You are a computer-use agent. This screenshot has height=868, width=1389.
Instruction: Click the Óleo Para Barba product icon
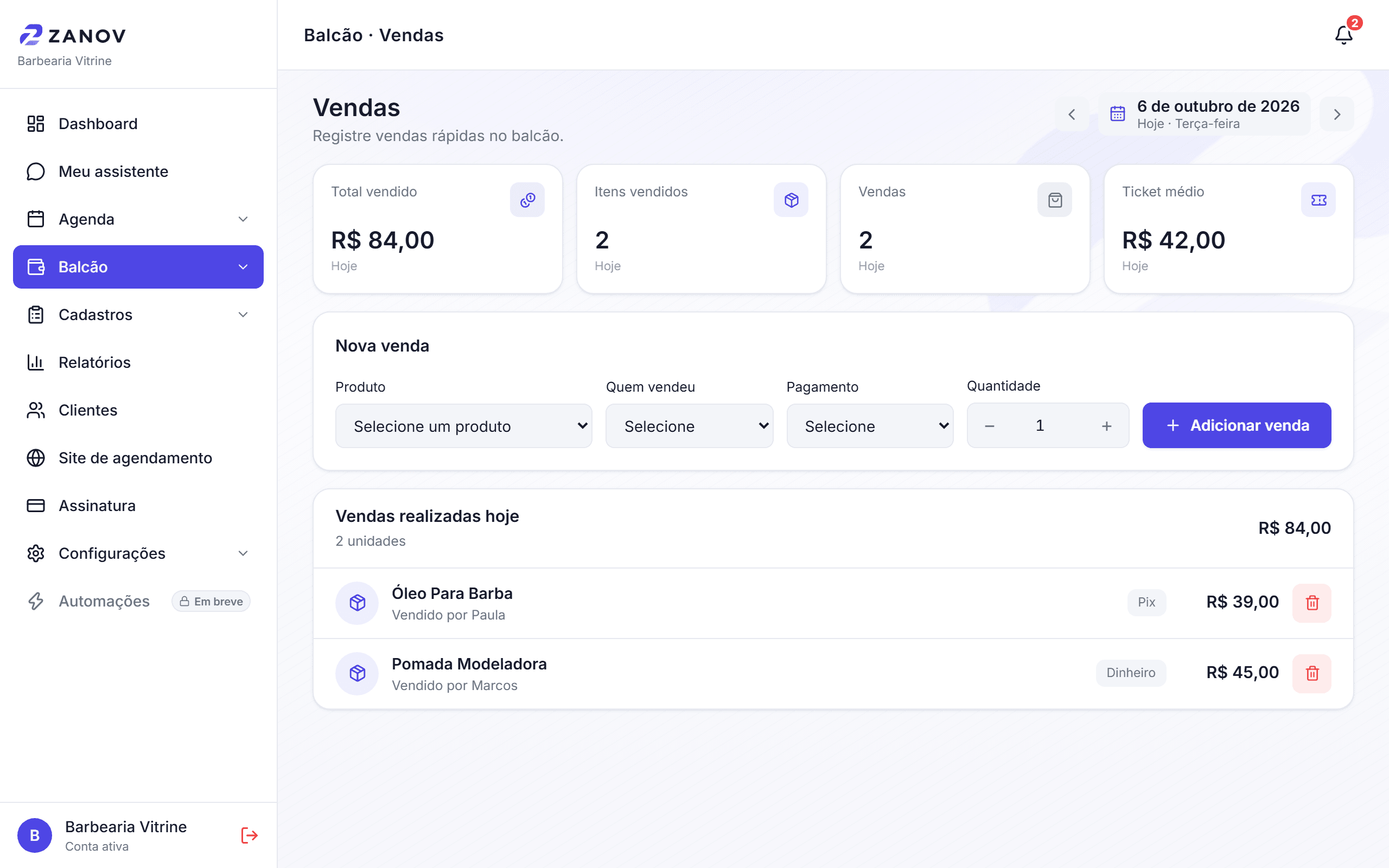pyautogui.click(x=357, y=602)
